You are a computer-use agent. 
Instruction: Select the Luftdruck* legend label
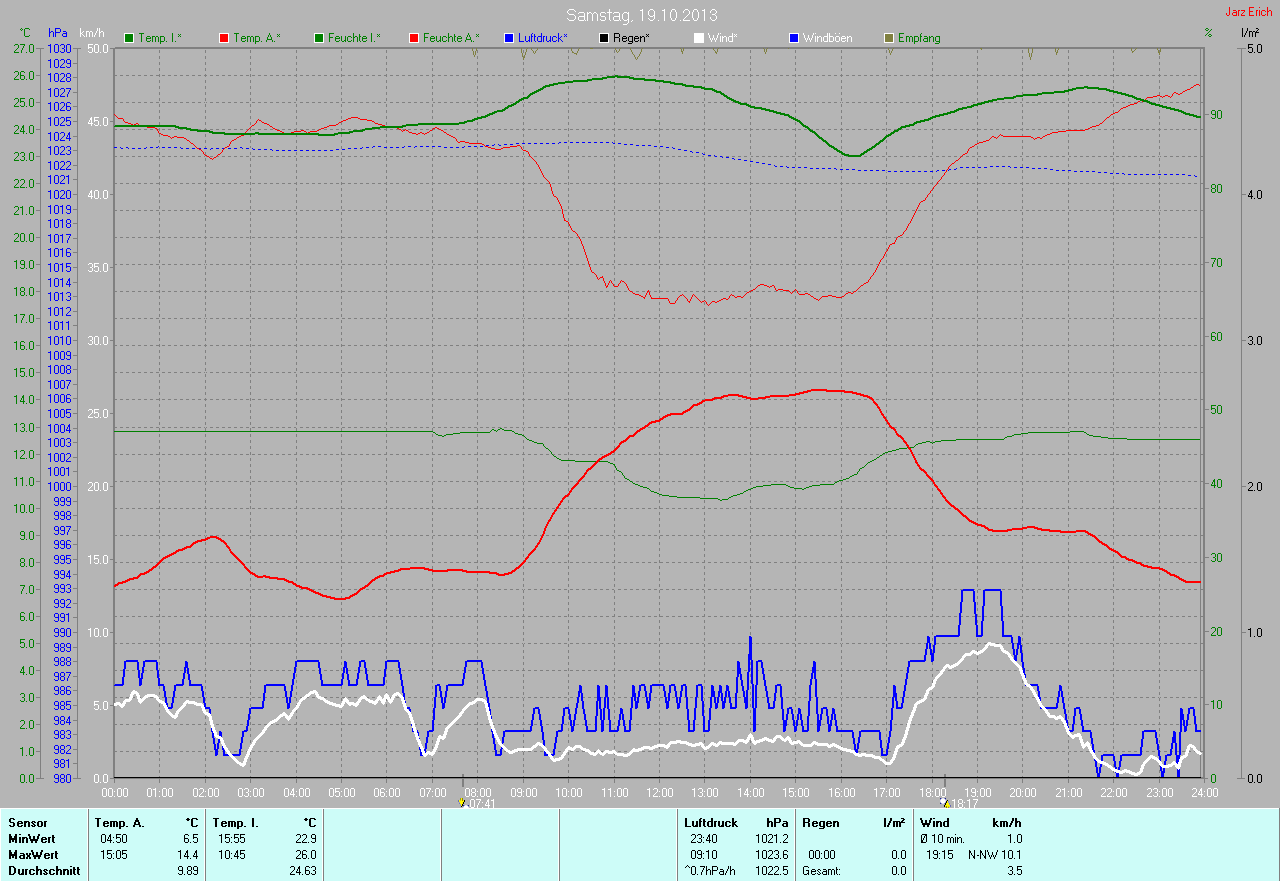(543, 38)
